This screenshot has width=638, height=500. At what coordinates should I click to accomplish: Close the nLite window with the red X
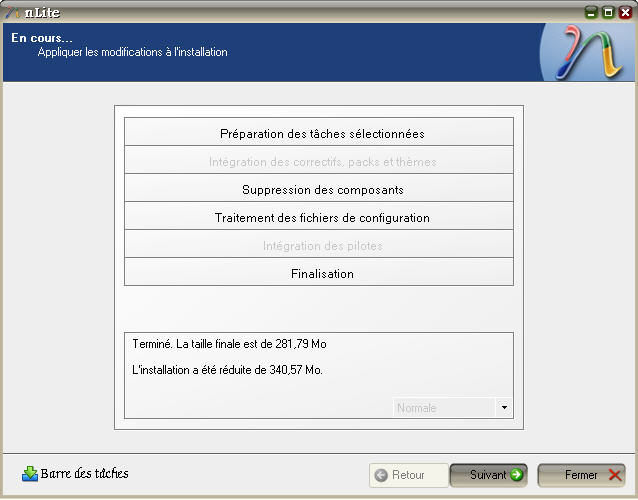(625, 12)
